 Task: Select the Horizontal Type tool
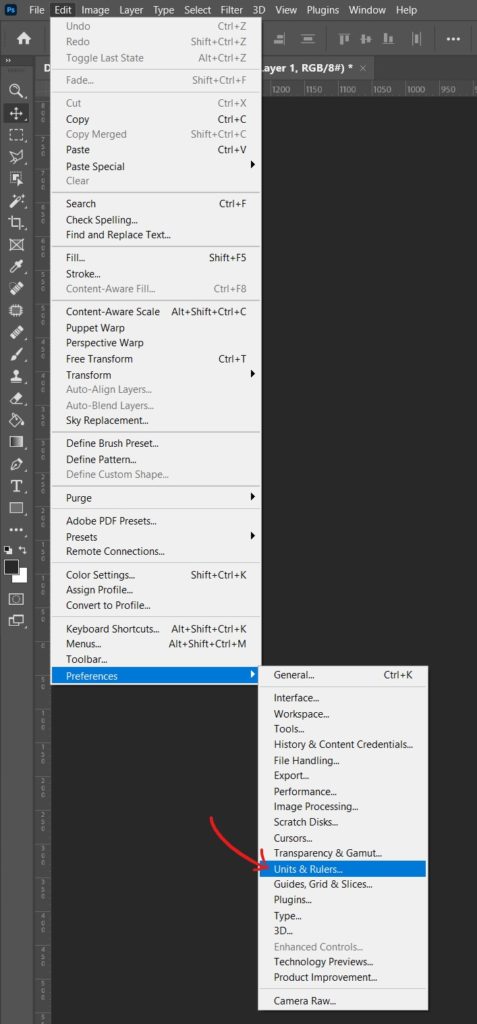pyautogui.click(x=16, y=487)
